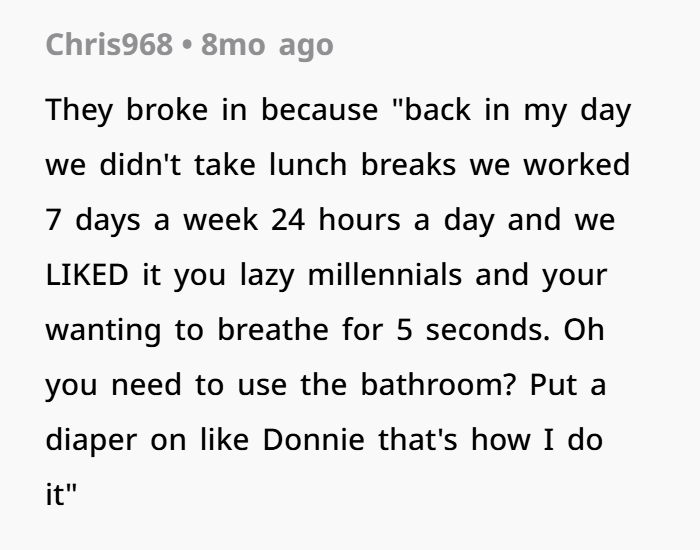Click the bullet separator after Chris968

(x=187, y=46)
